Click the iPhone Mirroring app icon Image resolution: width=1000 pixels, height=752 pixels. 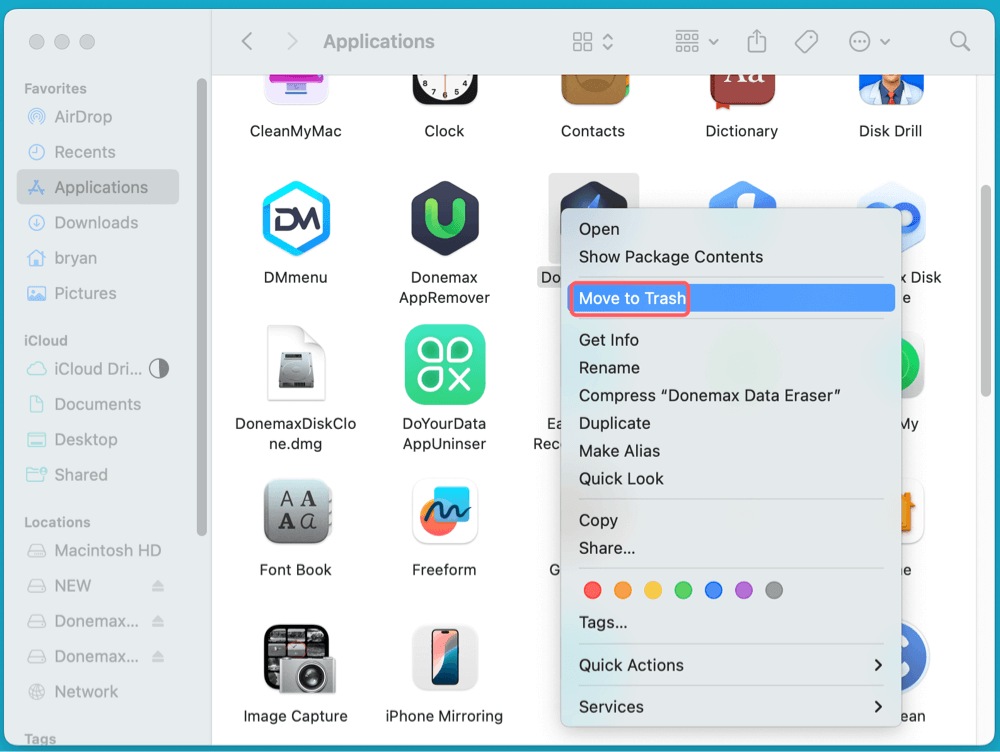coord(444,659)
